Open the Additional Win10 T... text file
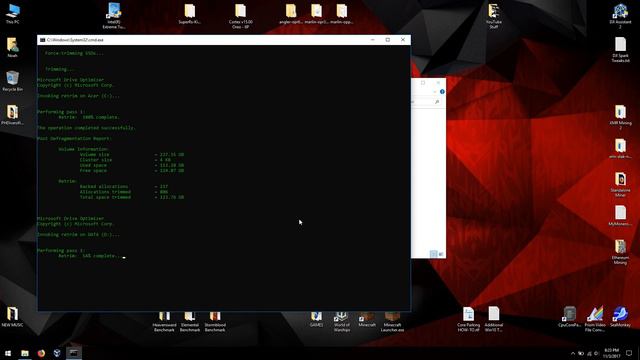 pos(493,319)
